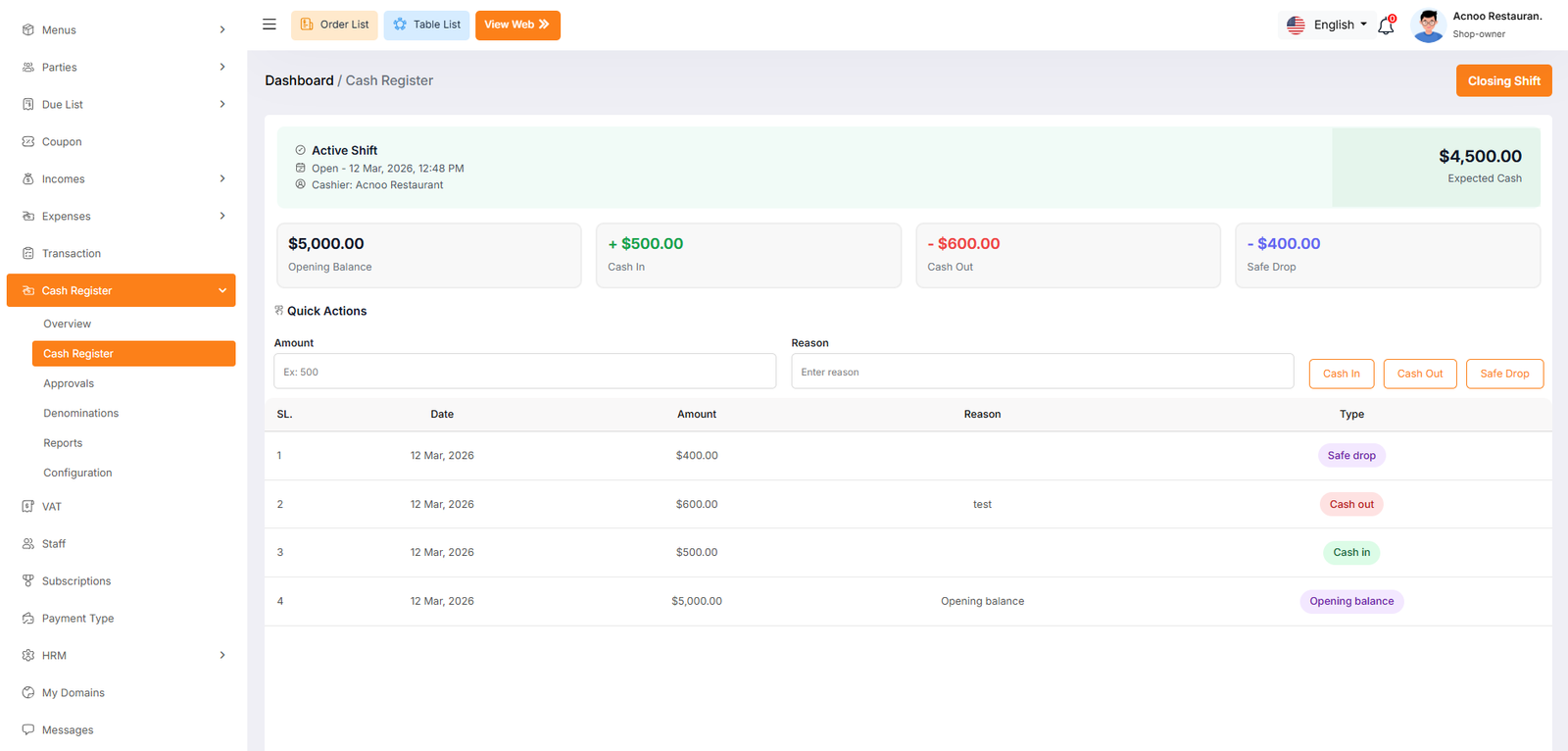Click the My Domains globe icon
1568x751 pixels.
point(28,693)
